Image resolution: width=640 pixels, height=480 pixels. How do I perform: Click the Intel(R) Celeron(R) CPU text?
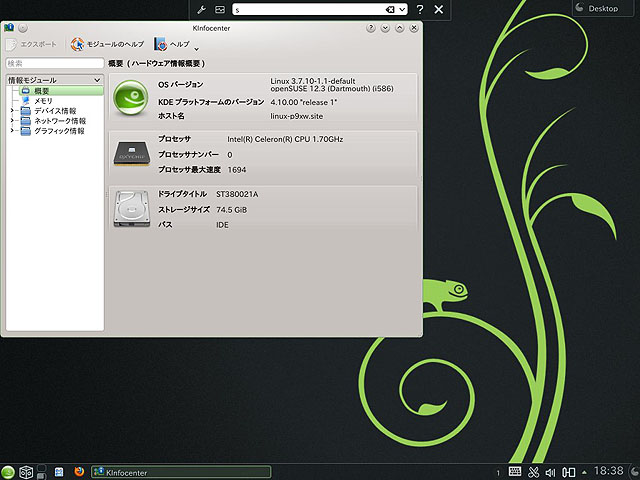coord(285,139)
